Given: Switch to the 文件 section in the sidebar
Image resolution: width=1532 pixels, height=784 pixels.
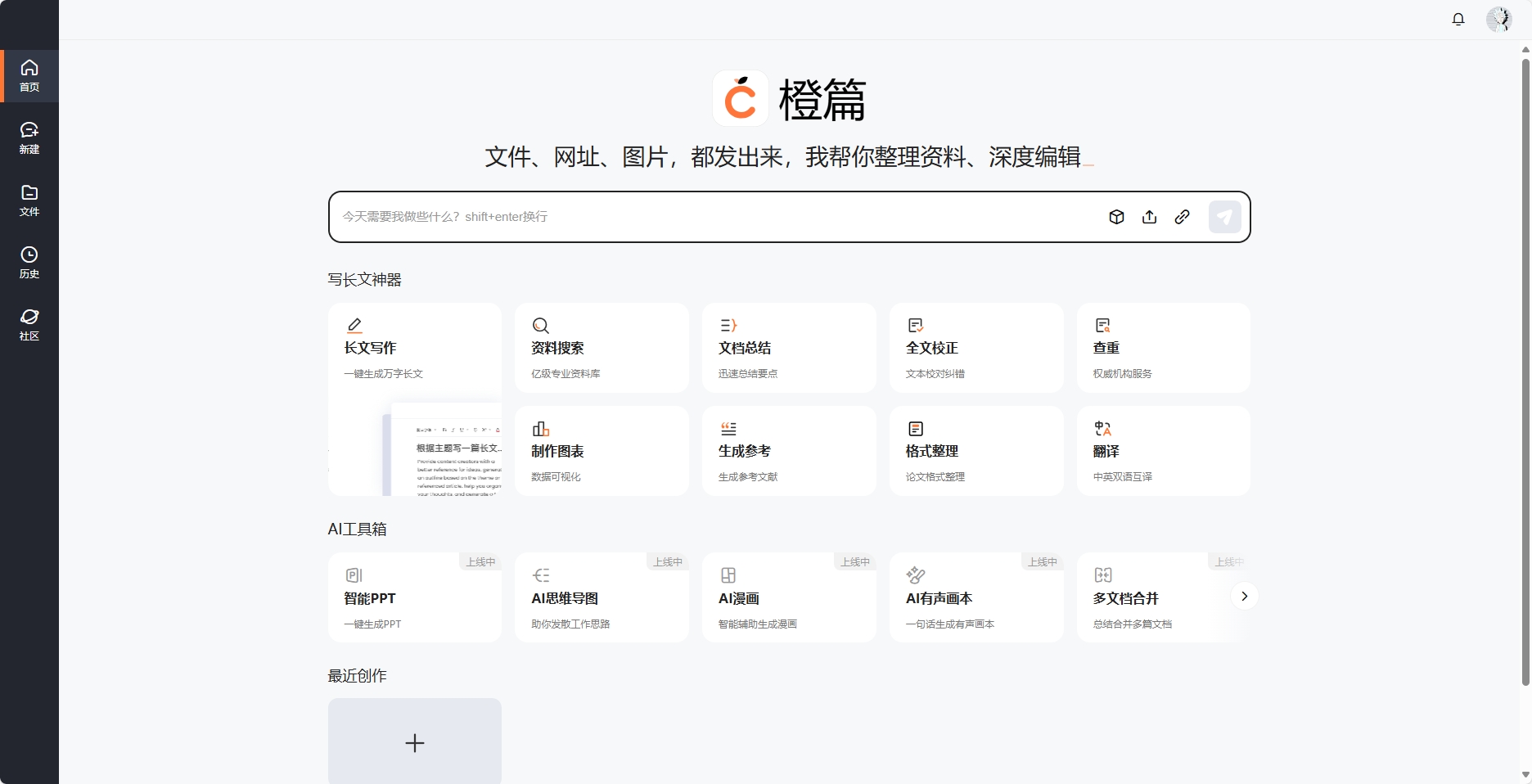Looking at the screenshot, I should click(x=29, y=199).
